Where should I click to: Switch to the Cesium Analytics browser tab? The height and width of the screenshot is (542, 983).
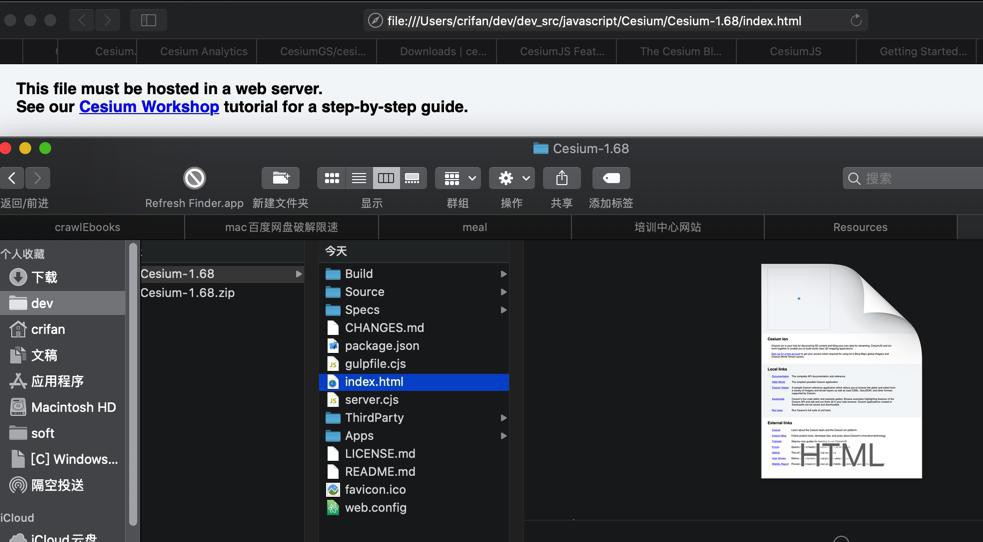click(203, 51)
